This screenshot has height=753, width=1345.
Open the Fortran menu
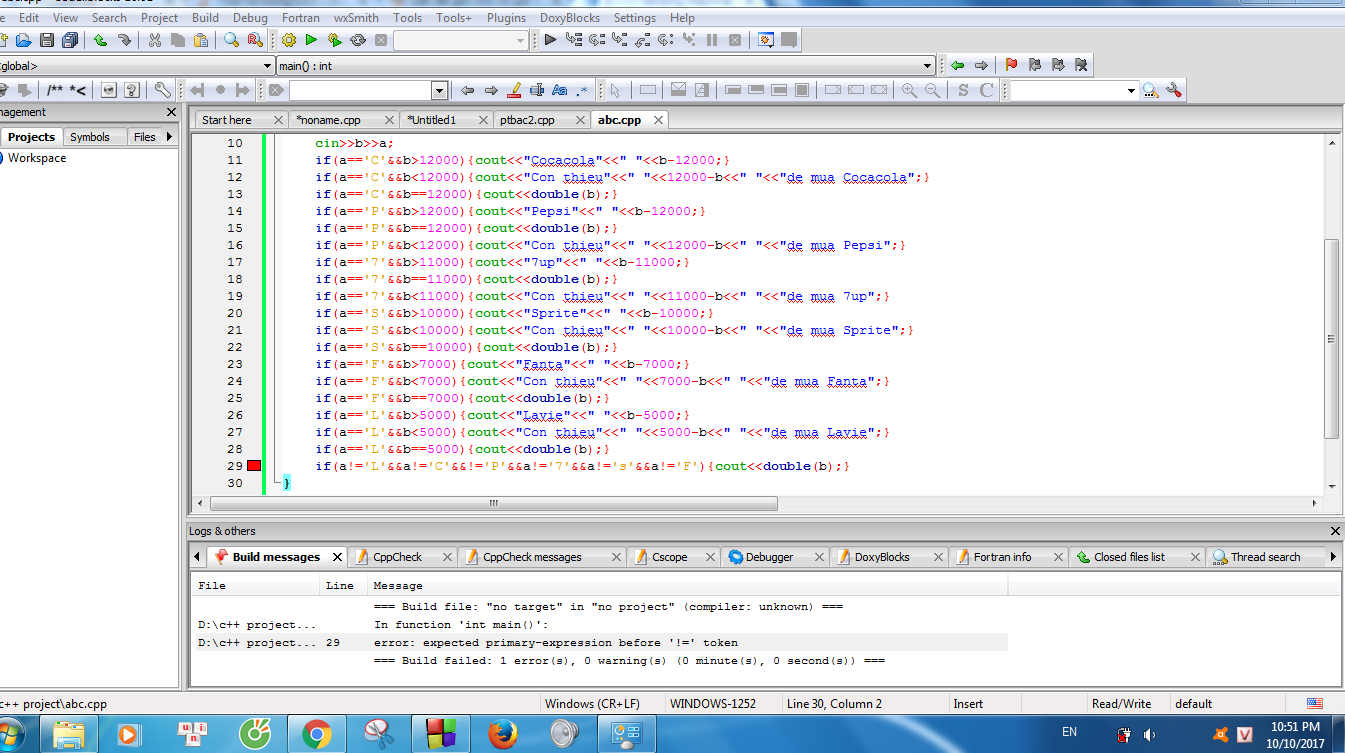click(x=301, y=18)
